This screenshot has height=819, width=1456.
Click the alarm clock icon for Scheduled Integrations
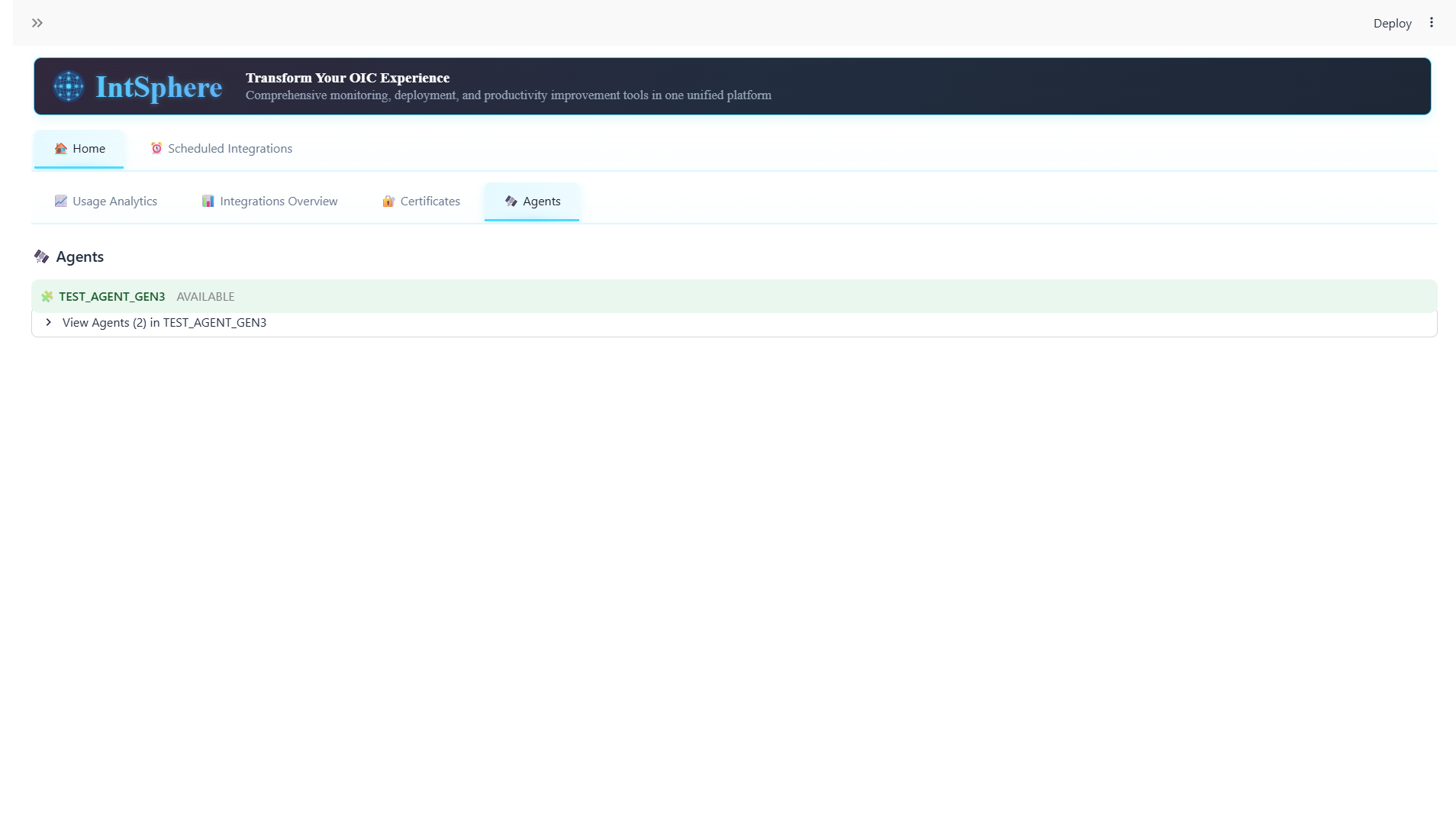click(x=156, y=148)
